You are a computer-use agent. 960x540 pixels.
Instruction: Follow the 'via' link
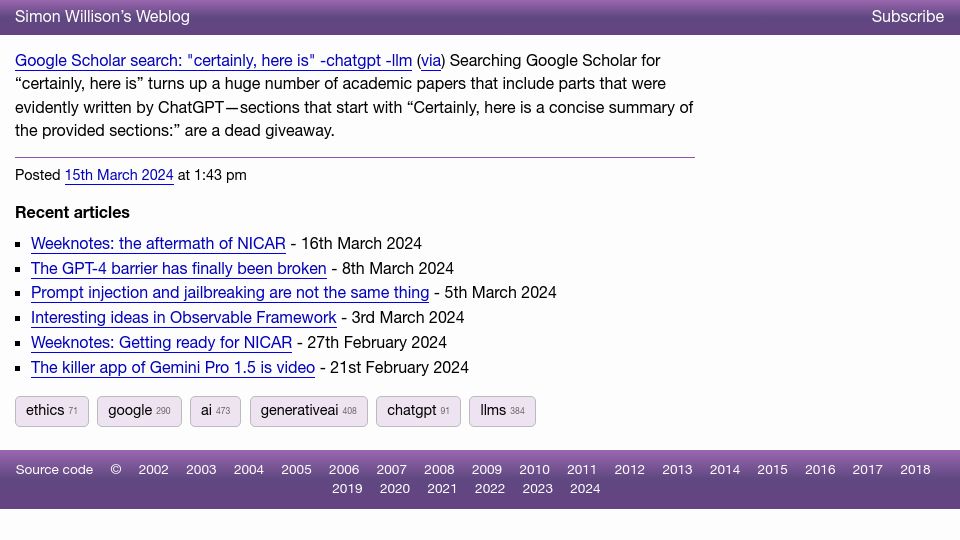431,61
